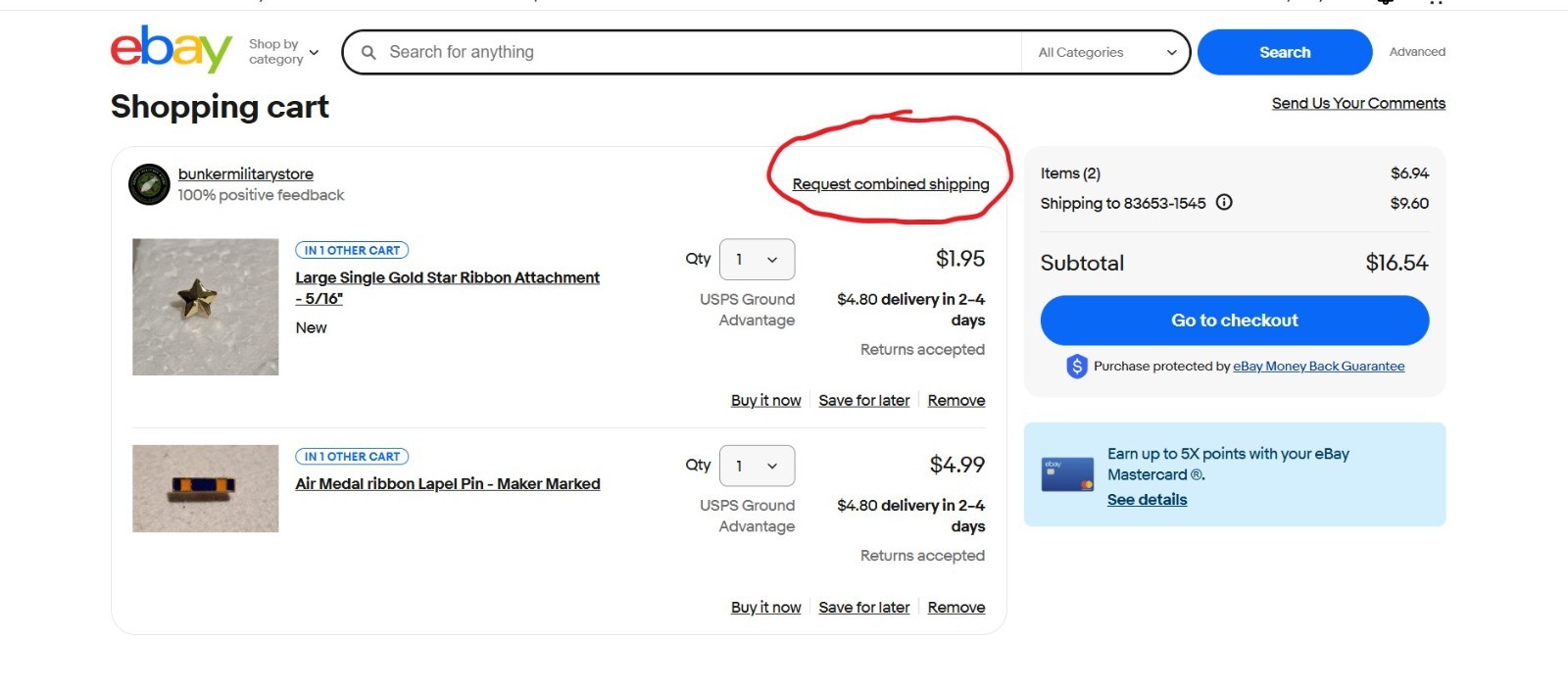The height and width of the screenshot is (691, 1568).
Task: Open the Advanced search link
Action: coord(1416,52)
